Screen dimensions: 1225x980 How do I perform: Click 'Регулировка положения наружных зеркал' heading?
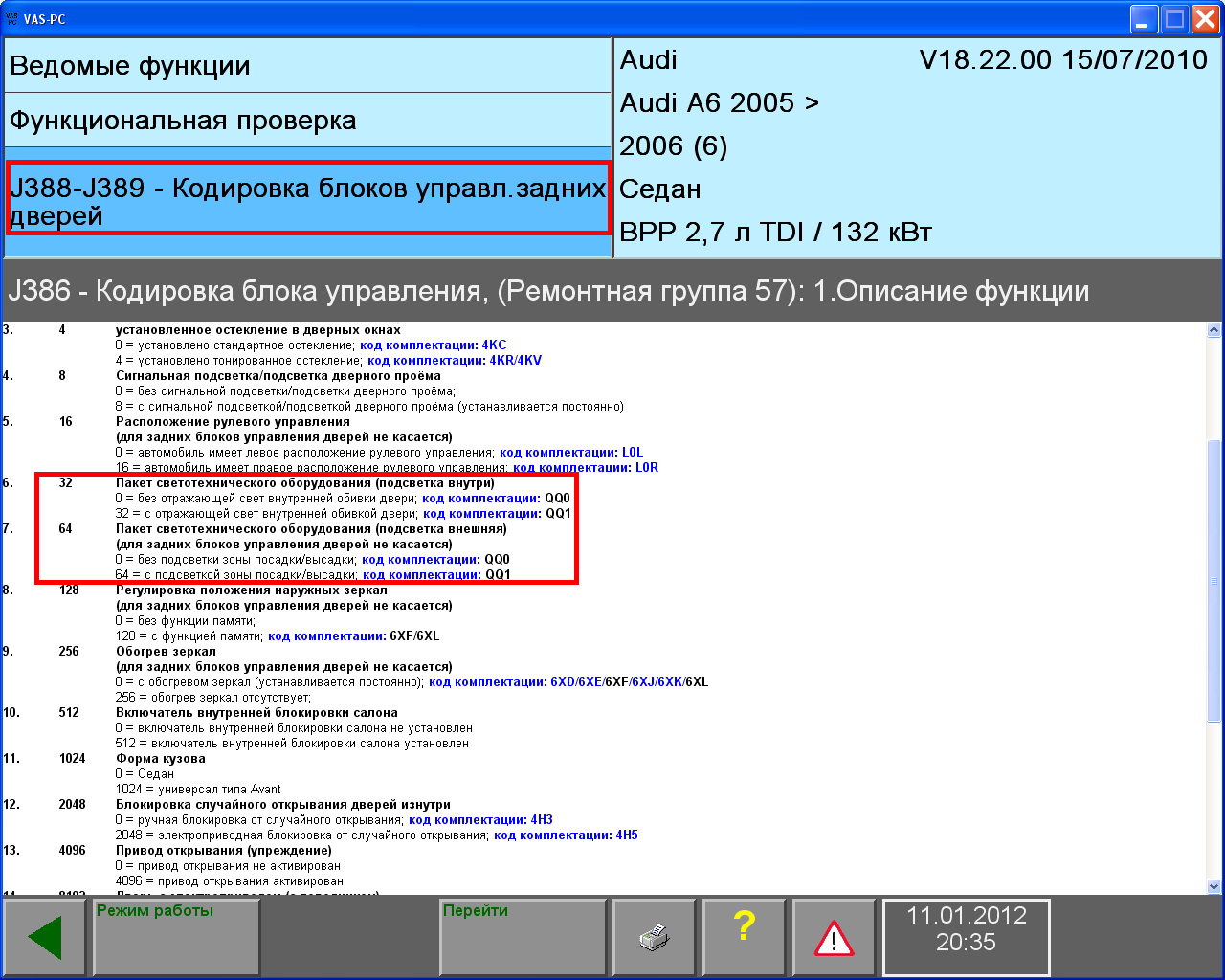tap(252, 590)
